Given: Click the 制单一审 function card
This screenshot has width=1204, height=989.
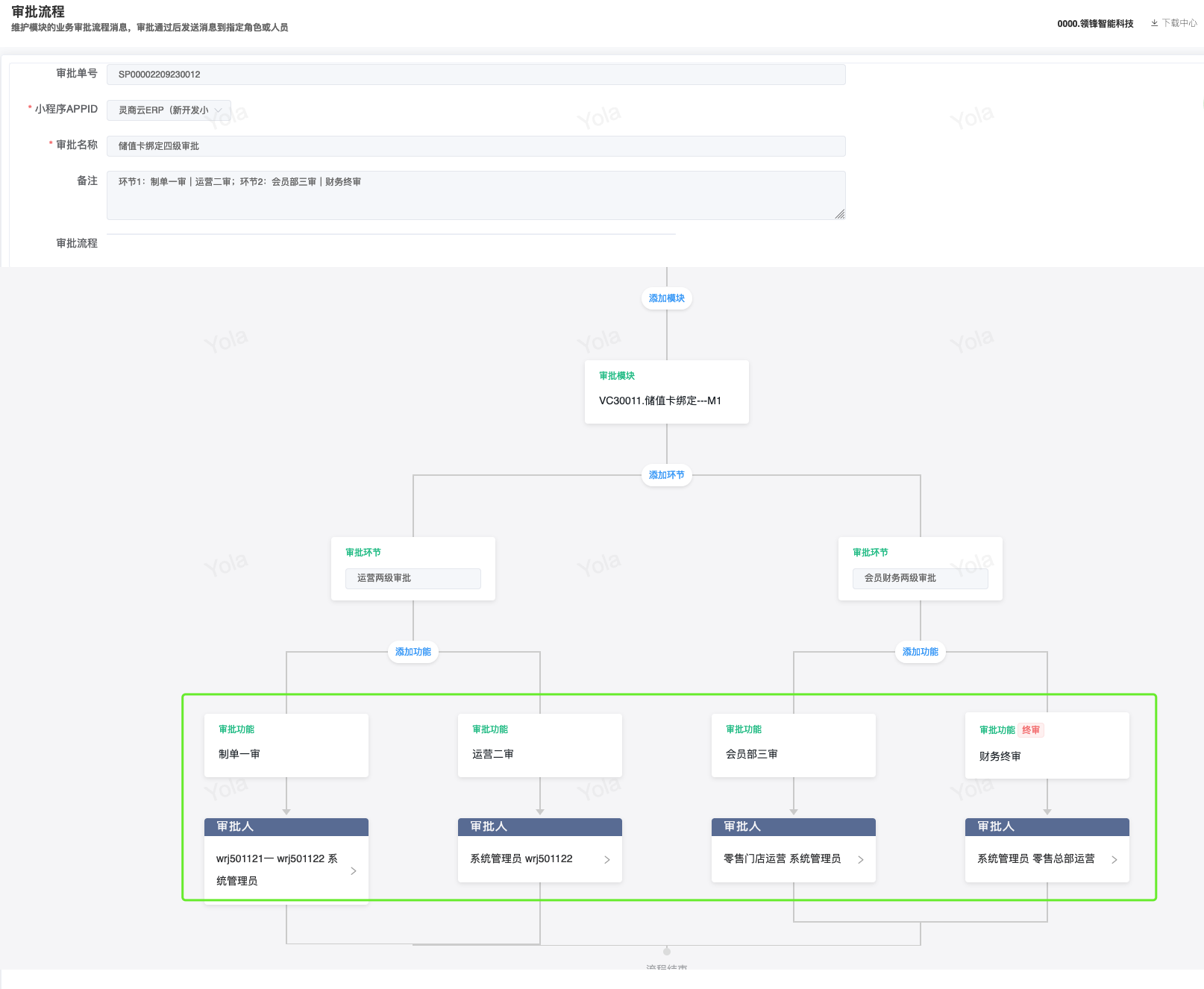Looking at the screenshot, I should point(286,746).
